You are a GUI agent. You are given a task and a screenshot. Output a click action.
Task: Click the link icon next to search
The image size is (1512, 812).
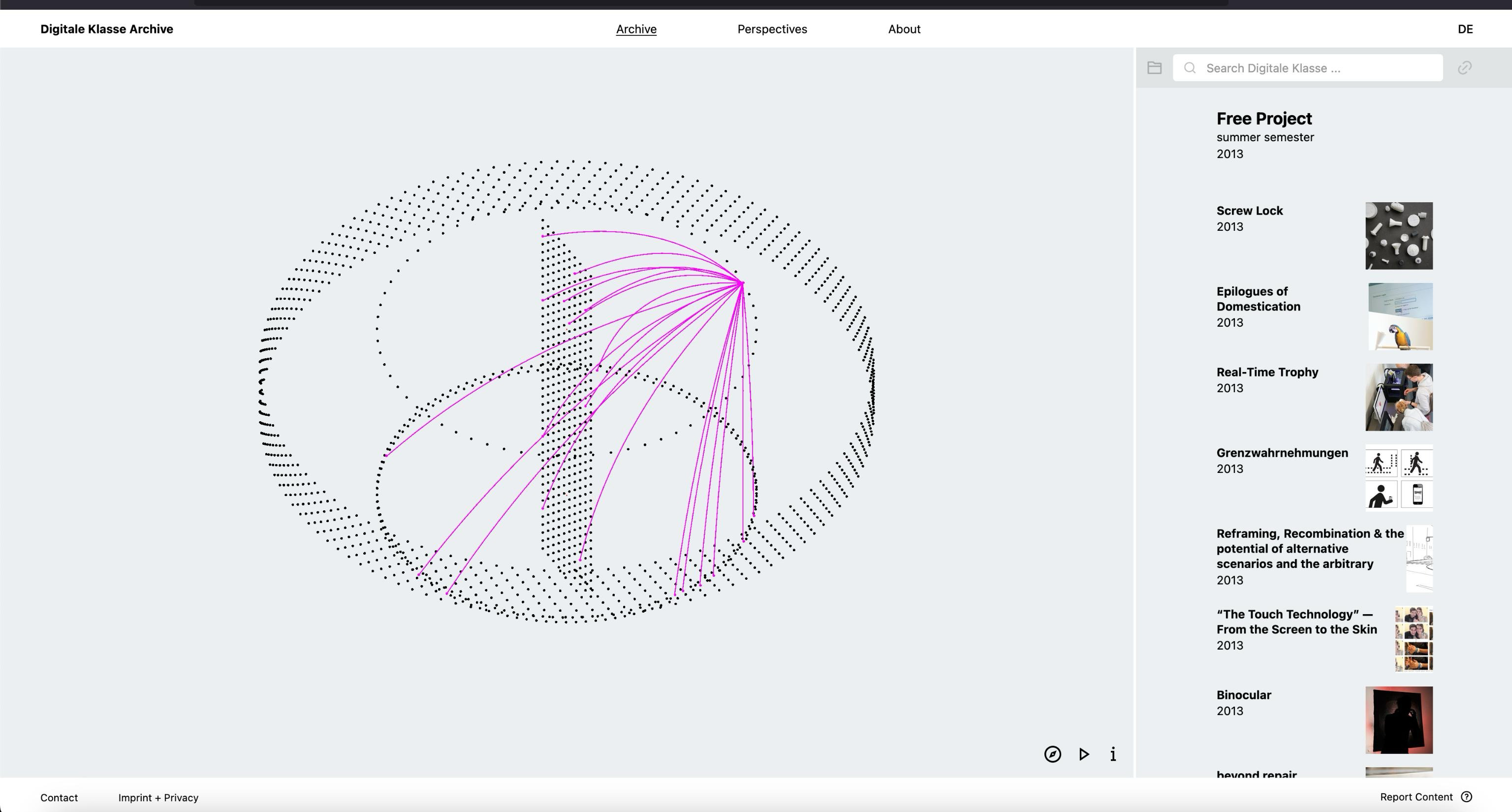(1464, 68)
